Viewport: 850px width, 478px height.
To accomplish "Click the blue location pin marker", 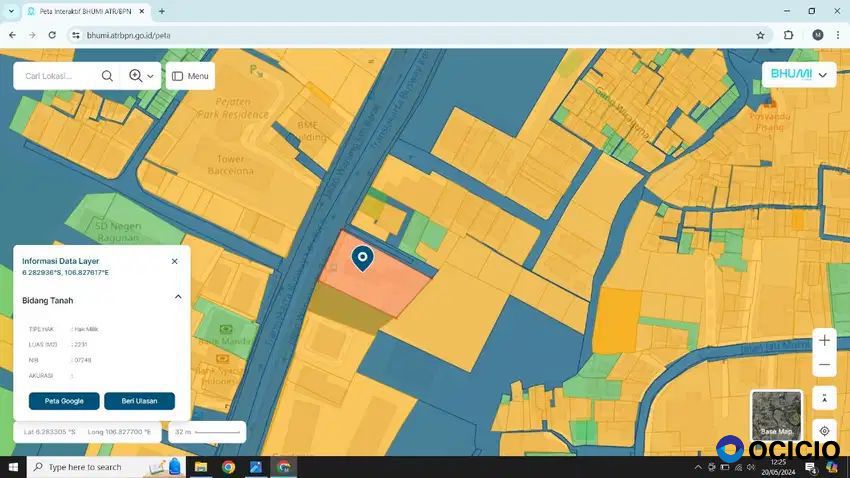I will [362, 259].
